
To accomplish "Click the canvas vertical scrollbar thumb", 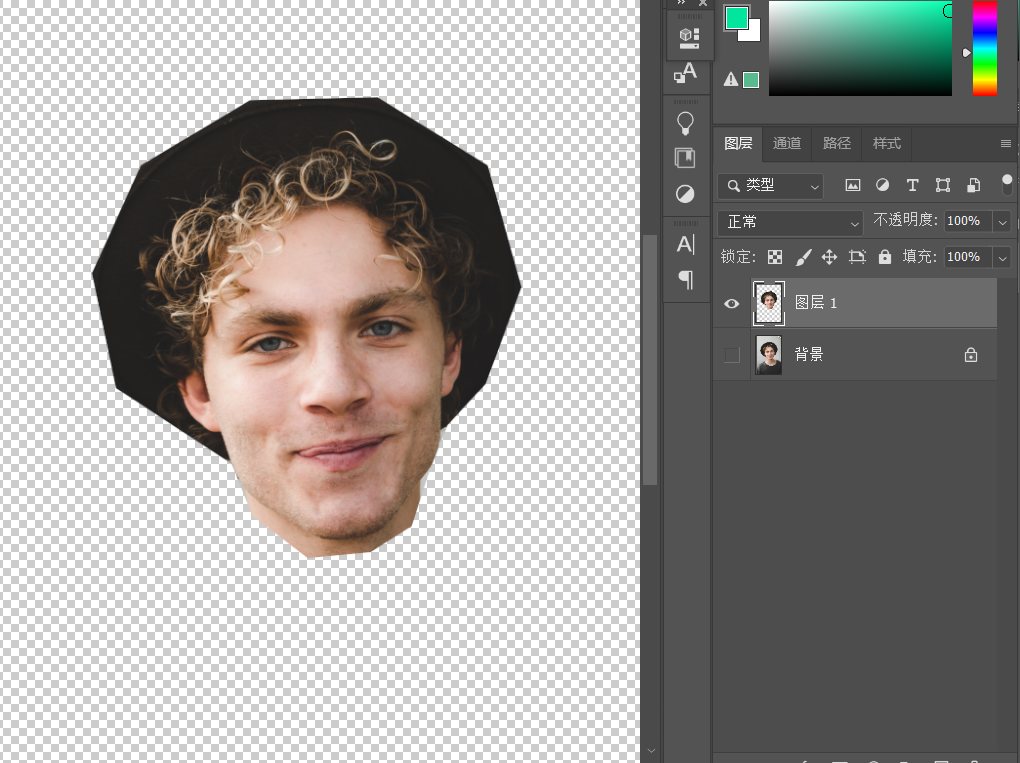I will (x=650, y=360).
